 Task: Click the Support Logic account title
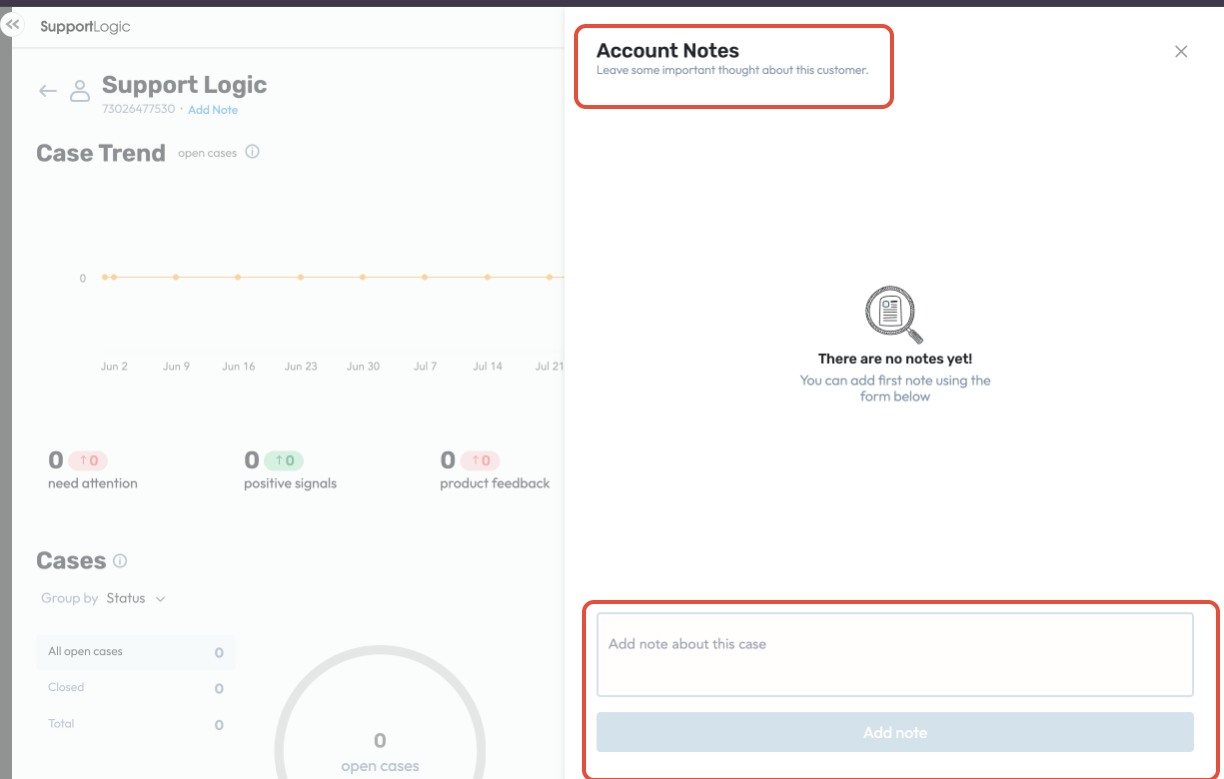[185, 86]
